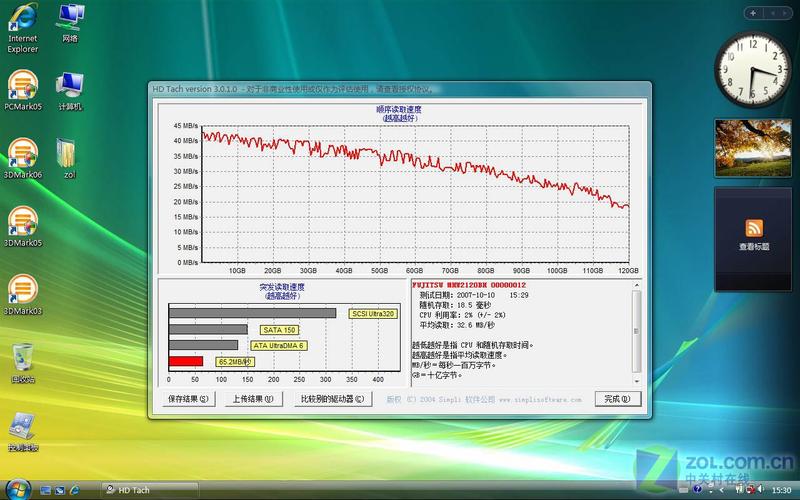Click the HD Tach taskbar button
This screenshot has width=800, height=500.
coord(149,490)
